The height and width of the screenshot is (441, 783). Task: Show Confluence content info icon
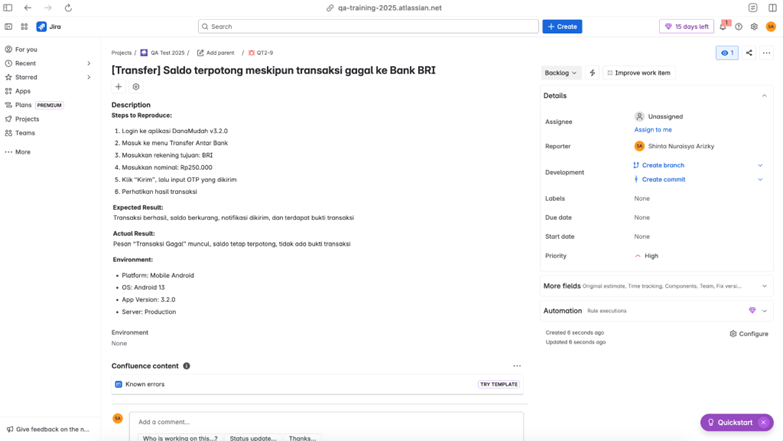click(x=186, y=366)
